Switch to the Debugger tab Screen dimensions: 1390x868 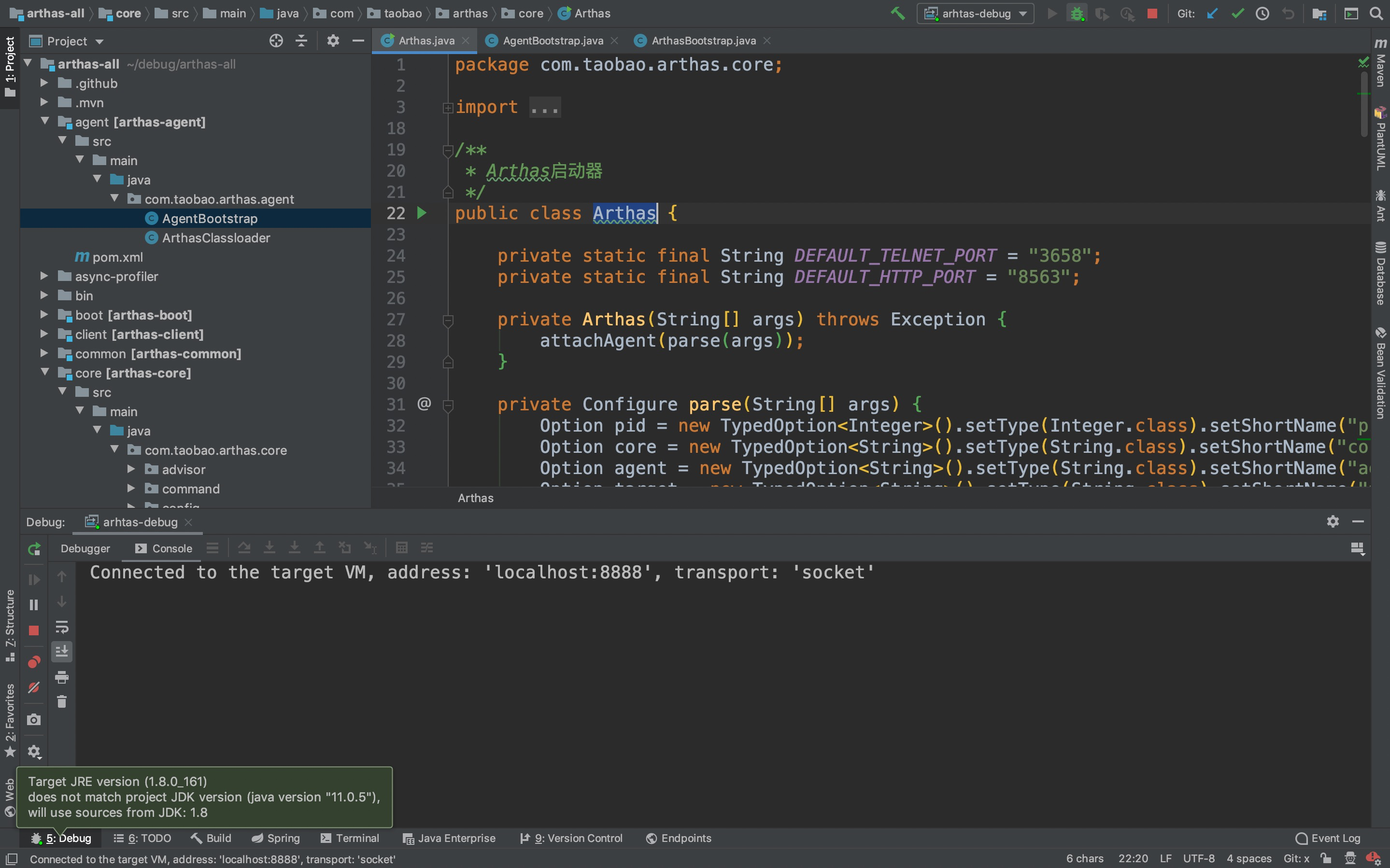[85, 548]
